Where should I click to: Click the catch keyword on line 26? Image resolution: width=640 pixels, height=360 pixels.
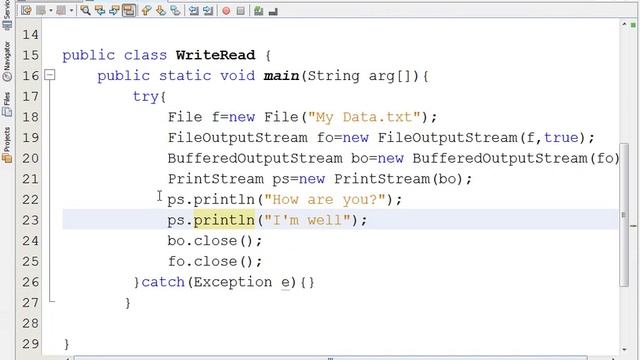(163, 282)
